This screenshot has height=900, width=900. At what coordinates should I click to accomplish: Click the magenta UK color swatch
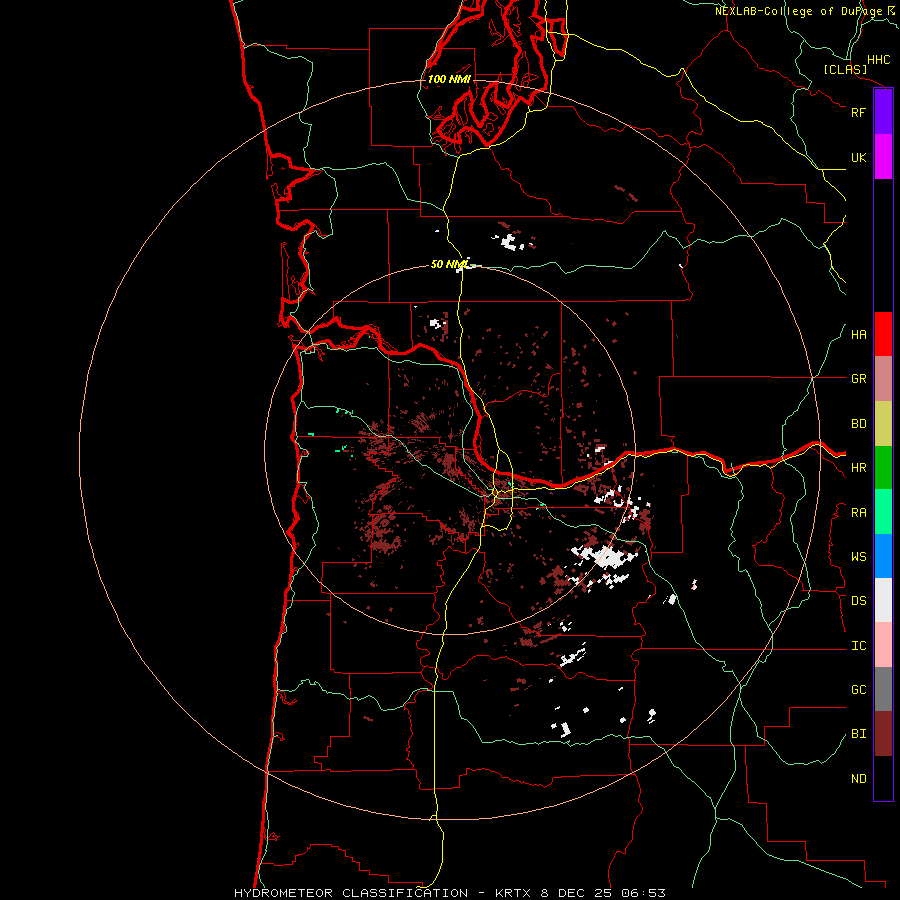[883, 157]
